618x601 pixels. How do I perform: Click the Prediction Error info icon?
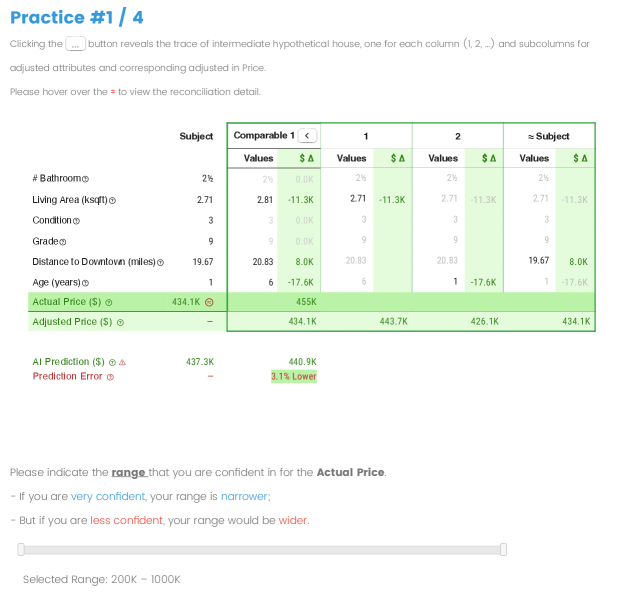pyautogui.click(x=110, y=377)
